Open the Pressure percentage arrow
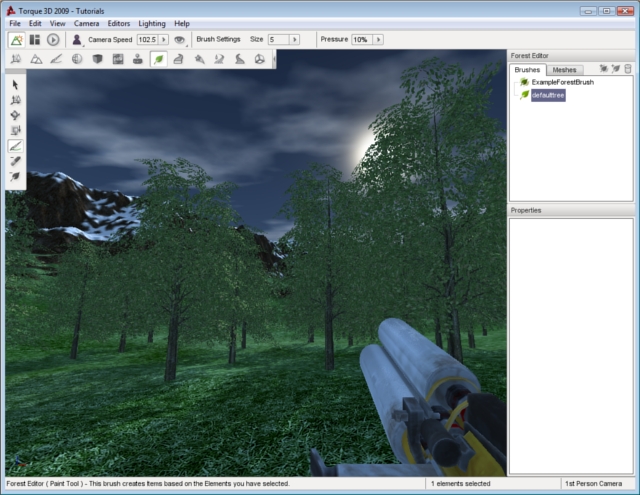 376,40
